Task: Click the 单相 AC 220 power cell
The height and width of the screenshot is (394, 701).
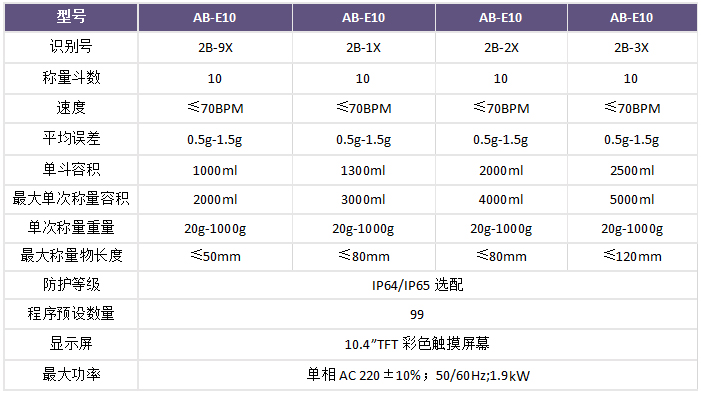Action: 418,375
